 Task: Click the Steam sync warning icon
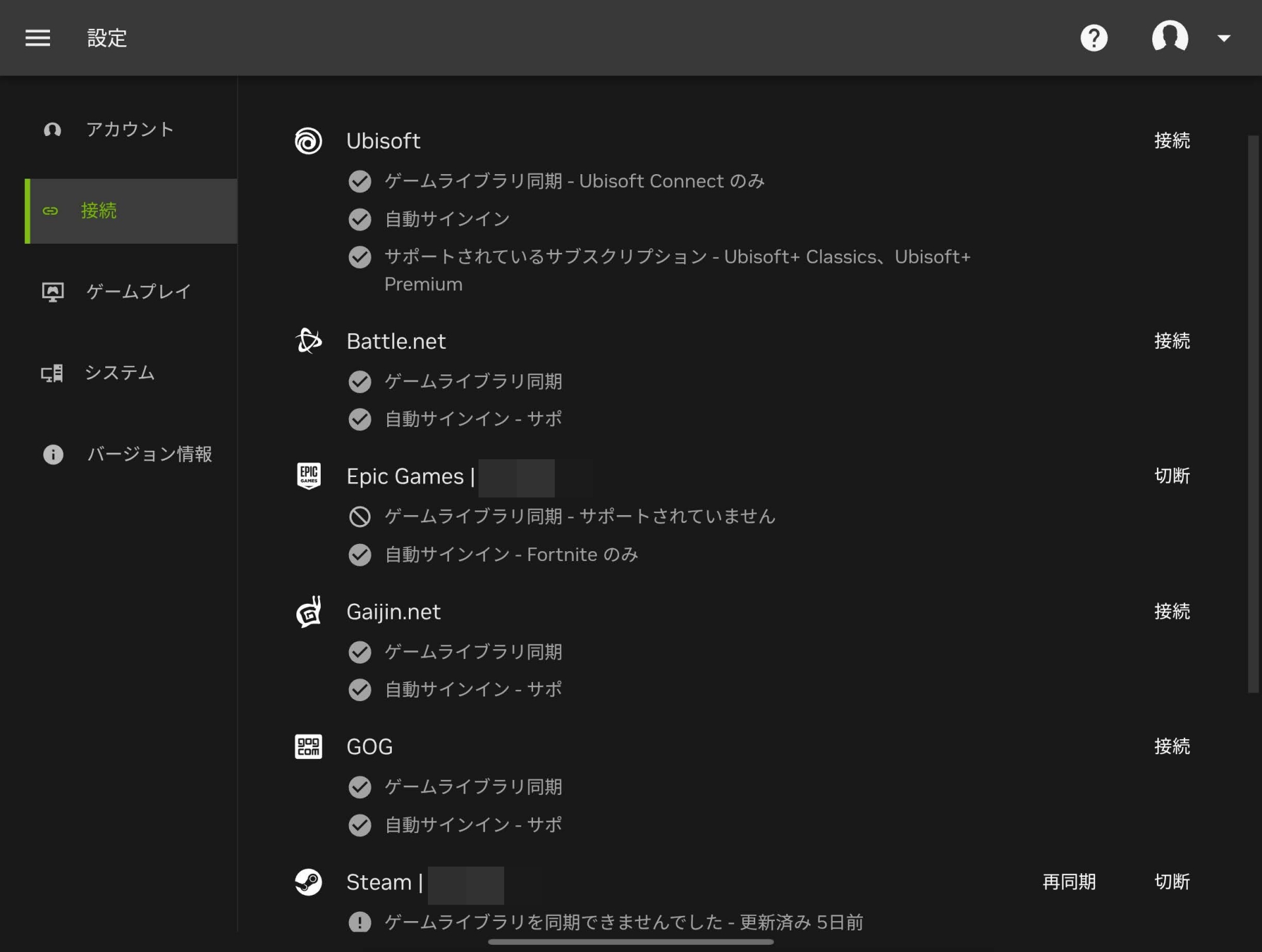click(x=360, y=922)
